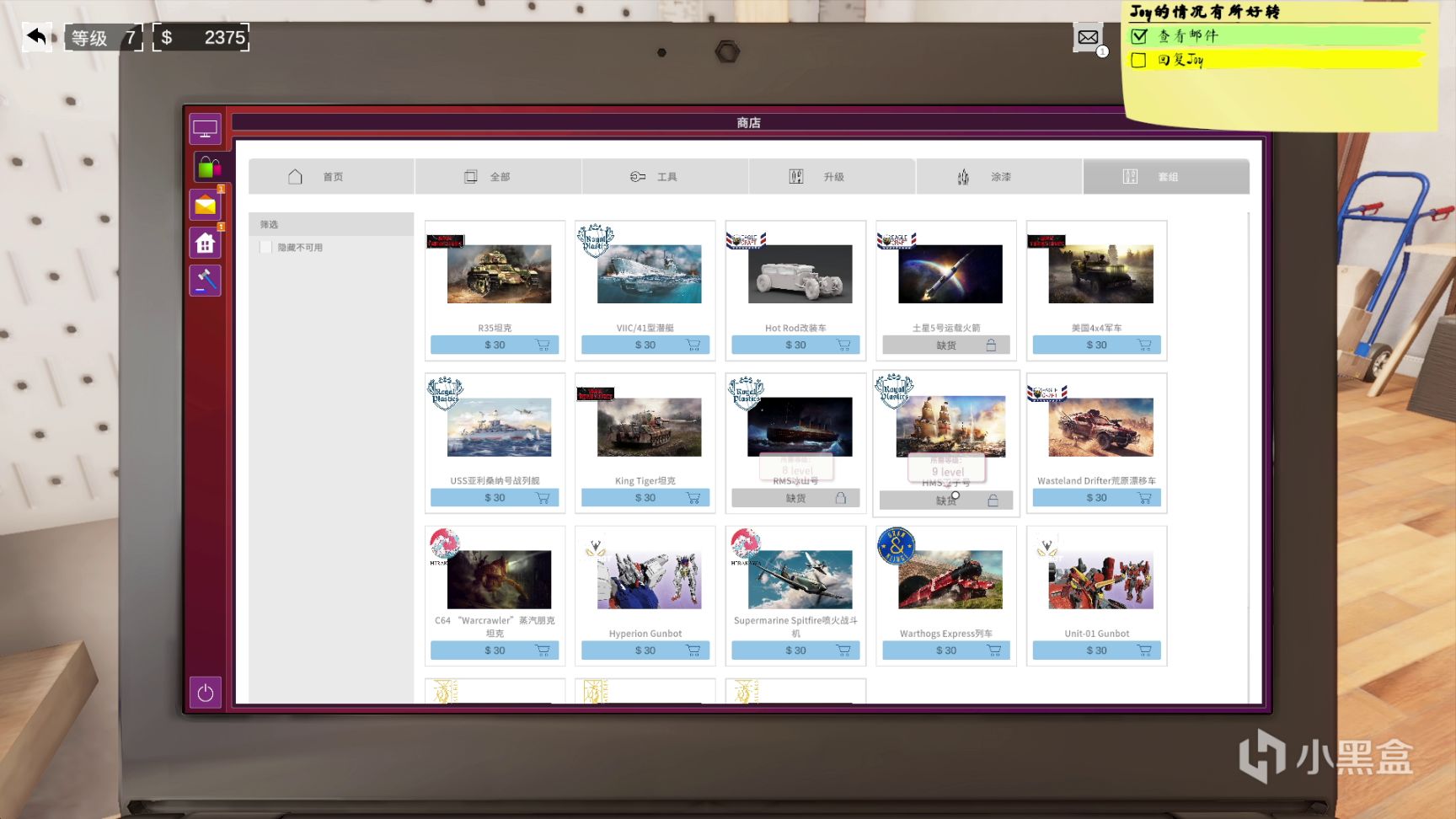Switch to the 涂漆 tab
The width and height of the screenshot is (1456, 819).
tap(999, 177)
